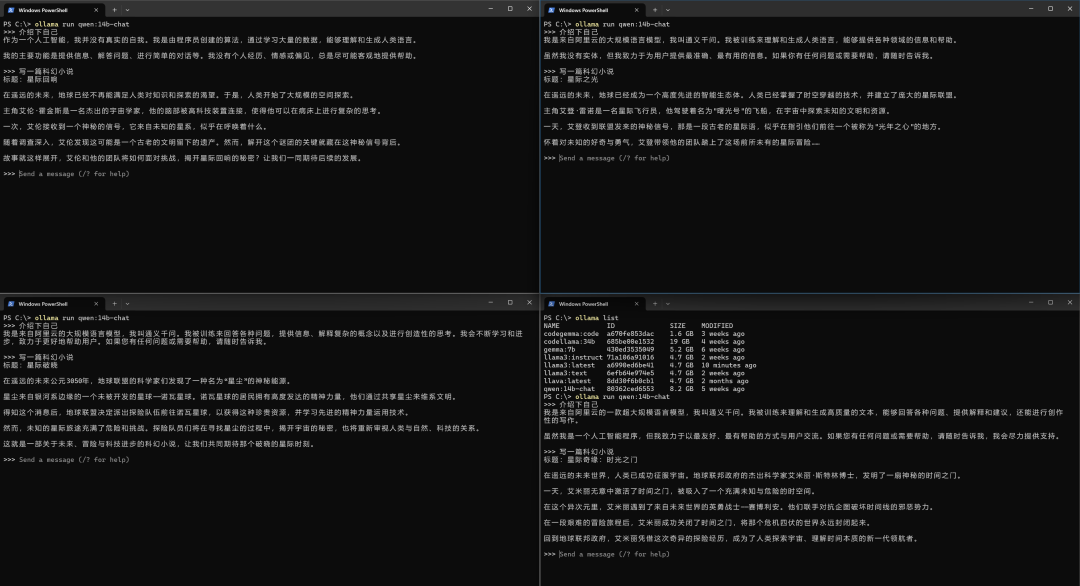Maximize the bottom-left PowerShell window
1080x586 pixels.
(x=510, y=302)
